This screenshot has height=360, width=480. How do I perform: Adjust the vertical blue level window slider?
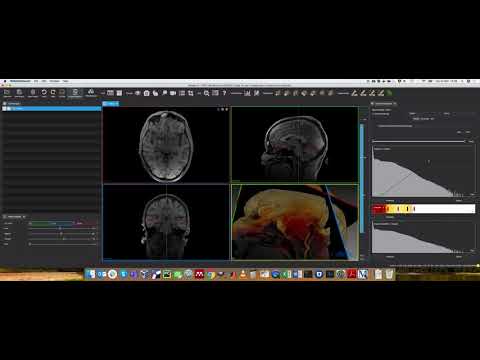coord(362,178)
